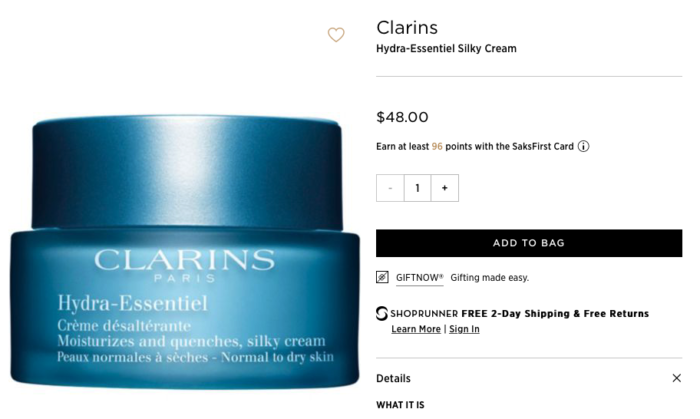Add the cream to bag
The image size is (700, 419).
[x=529, y=243]
